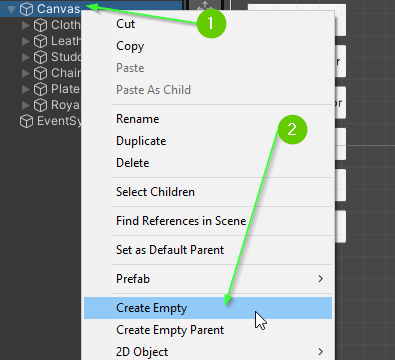The height and width of the screenshot is (360, 395).
Task: Select the Cloth object name
Action: coord(66,25)
